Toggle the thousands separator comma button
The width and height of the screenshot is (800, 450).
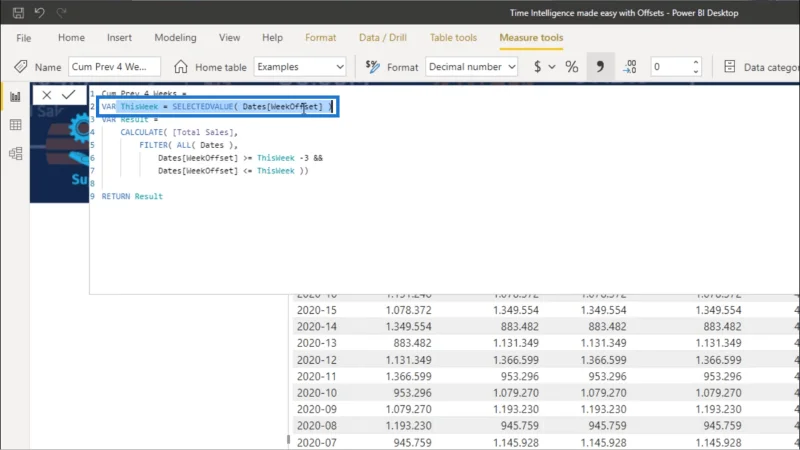pyautogui.click(x=600, y=66)
